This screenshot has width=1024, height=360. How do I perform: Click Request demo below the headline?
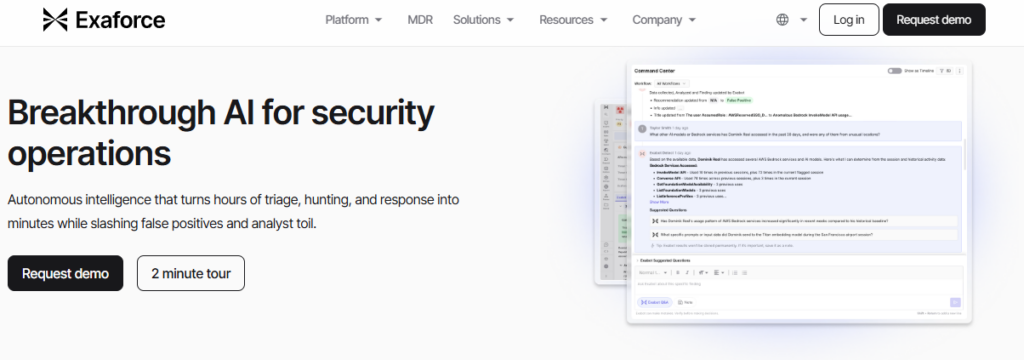coord(65,273)
